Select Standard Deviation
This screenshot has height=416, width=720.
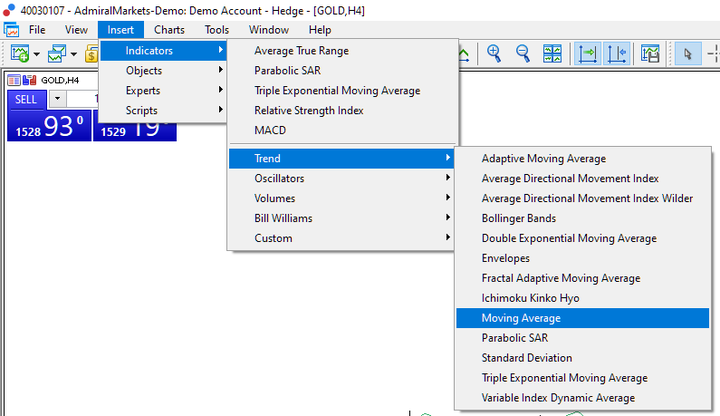pyautogui.click(x=583, y=358)
